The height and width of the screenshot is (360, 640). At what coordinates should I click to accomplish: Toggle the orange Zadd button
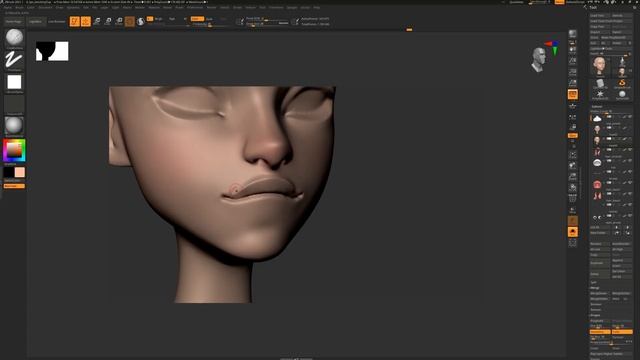(x=197, y=19)
